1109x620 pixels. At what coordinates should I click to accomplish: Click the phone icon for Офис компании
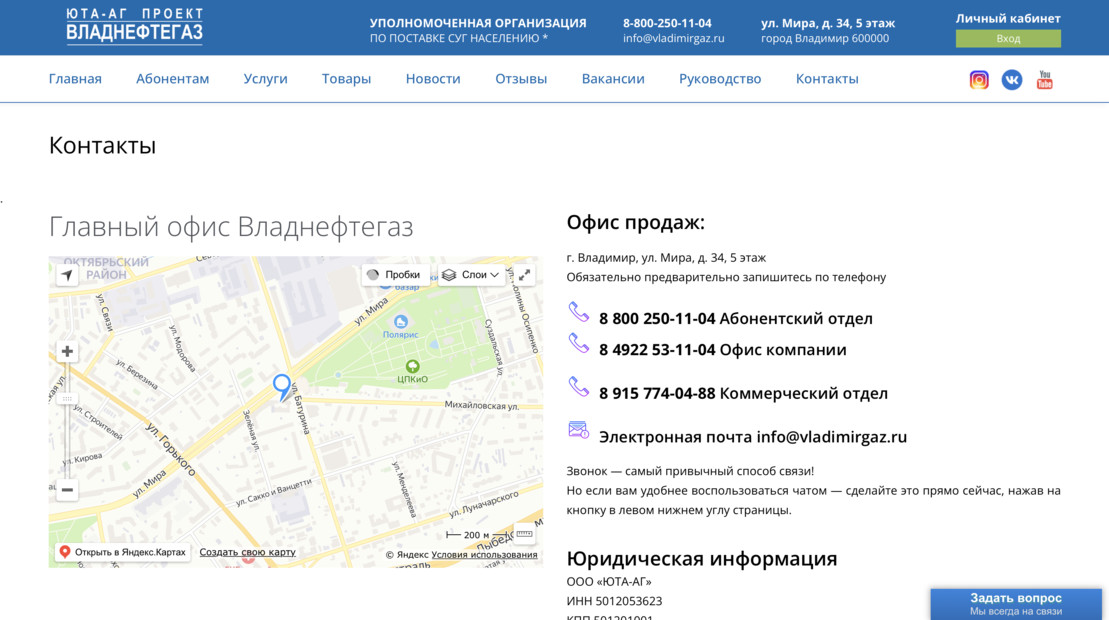point(579,344)
